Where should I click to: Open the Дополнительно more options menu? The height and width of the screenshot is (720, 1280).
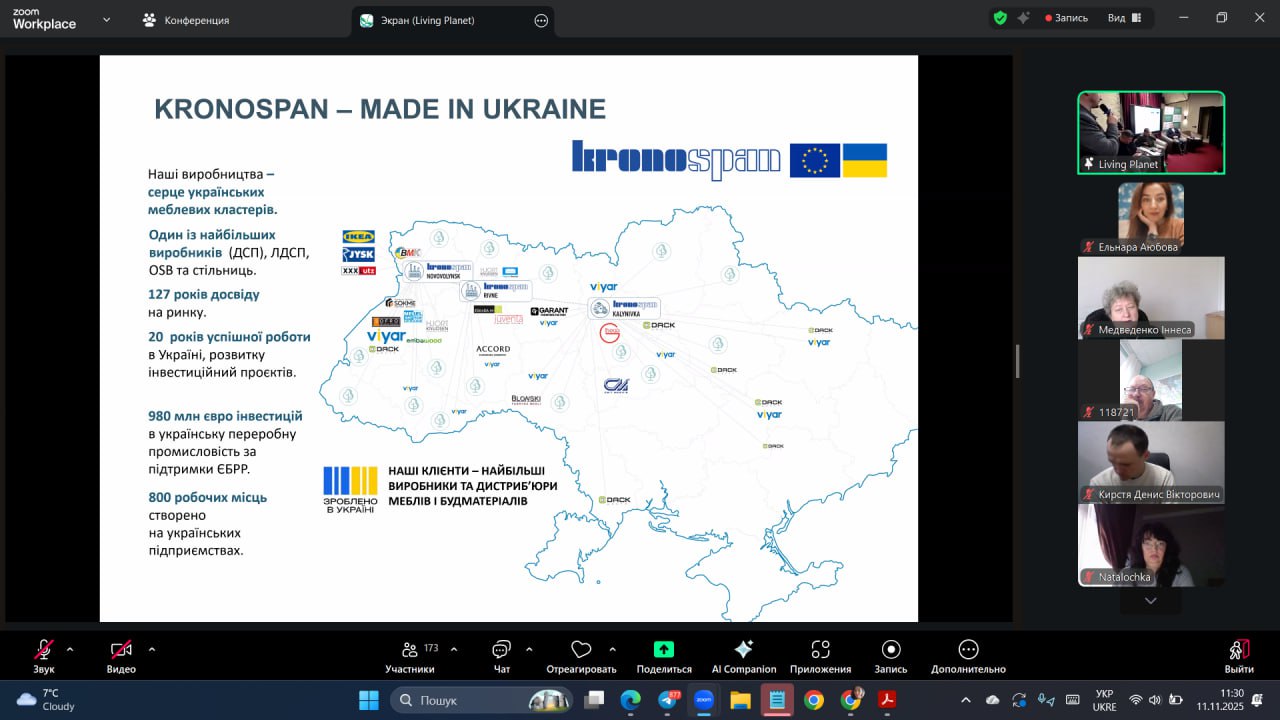point(968,656)
